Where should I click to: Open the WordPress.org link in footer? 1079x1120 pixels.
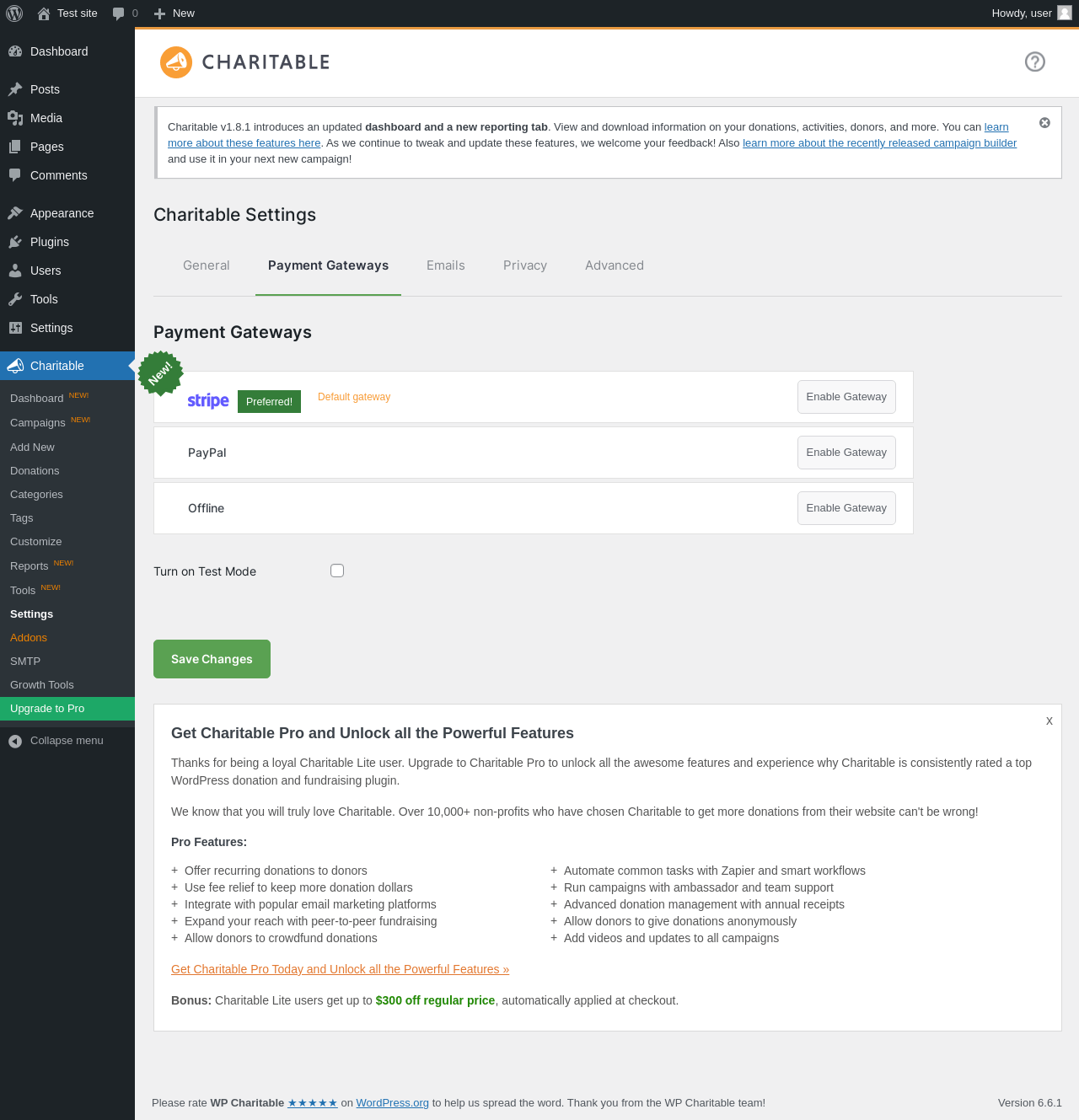pyautogui.click(x=392, y=1102)
